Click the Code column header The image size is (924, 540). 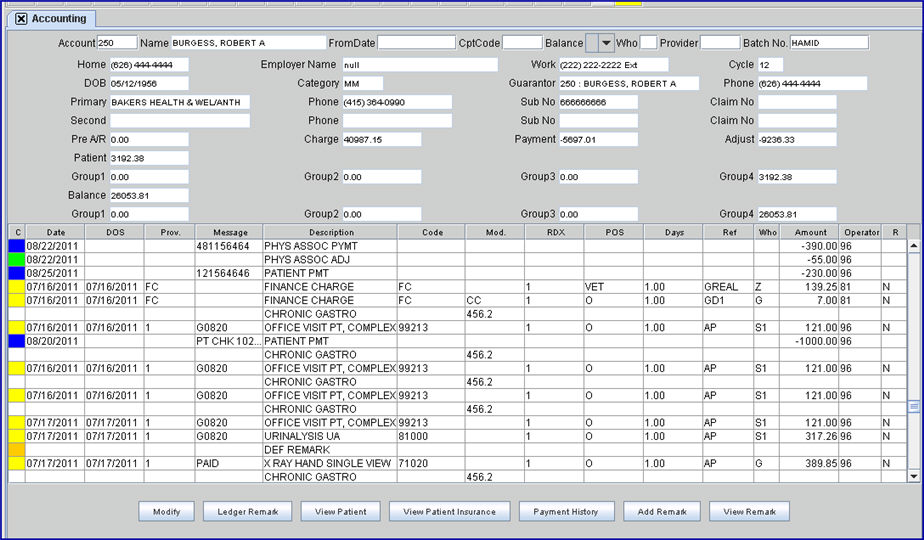[432, 232]
